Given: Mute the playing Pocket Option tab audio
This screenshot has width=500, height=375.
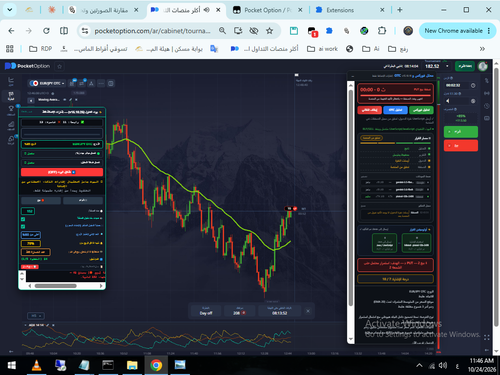Looking at the screenshot, I should pyautogui.click(x=207, y=10).
